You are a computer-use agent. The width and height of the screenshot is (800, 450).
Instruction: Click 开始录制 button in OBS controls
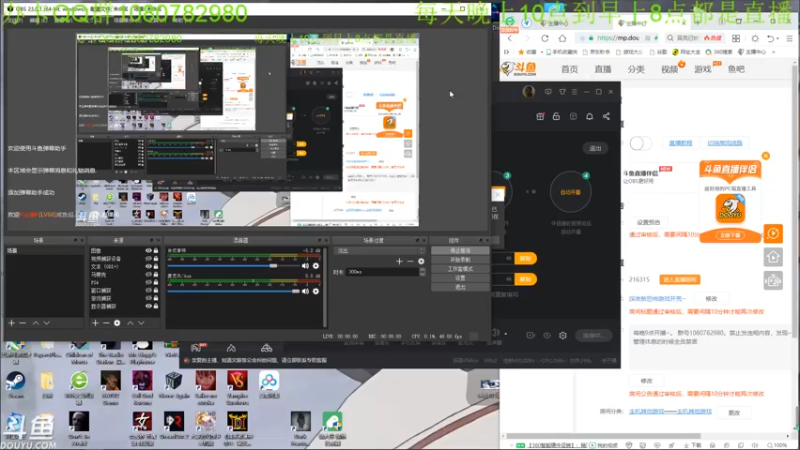click(x=460, y=260)
